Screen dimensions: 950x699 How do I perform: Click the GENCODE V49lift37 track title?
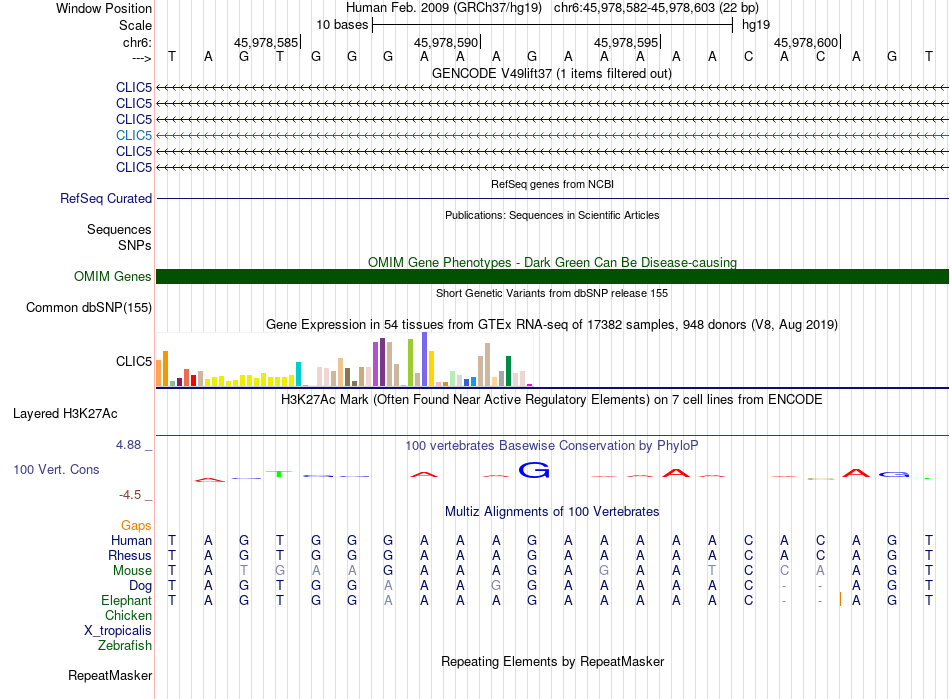click(x=551, y=73)
